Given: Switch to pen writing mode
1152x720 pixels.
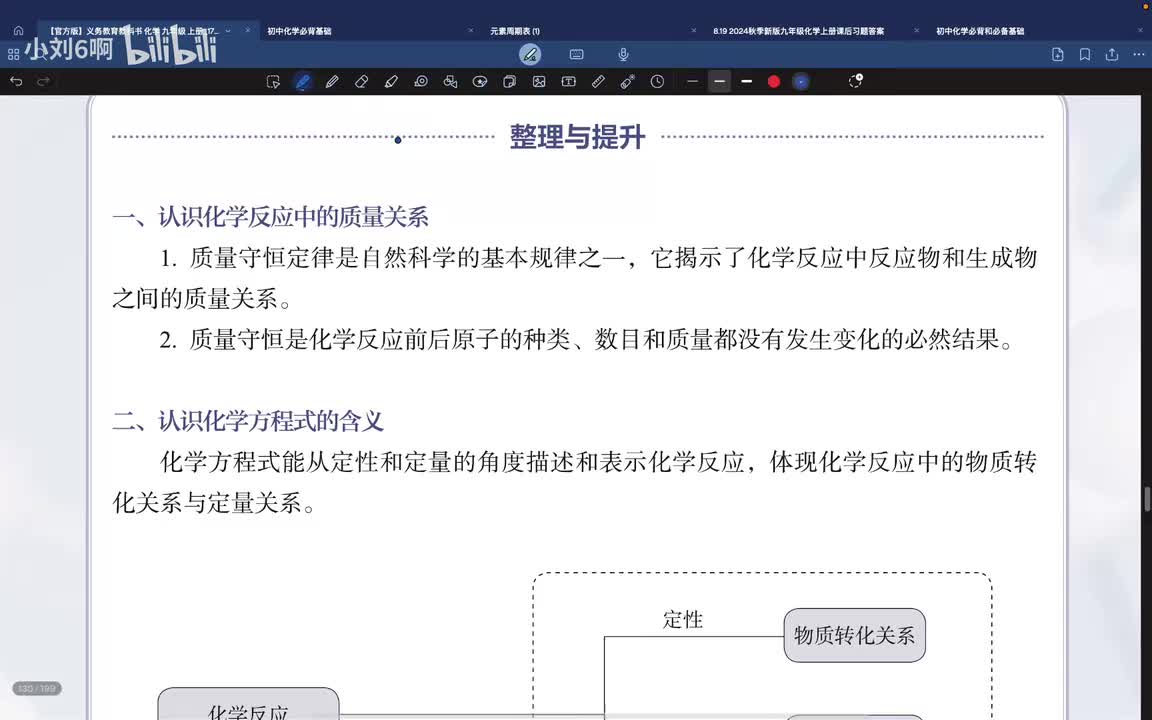Looking at the screenshot, I should click(x=530, y=54).
